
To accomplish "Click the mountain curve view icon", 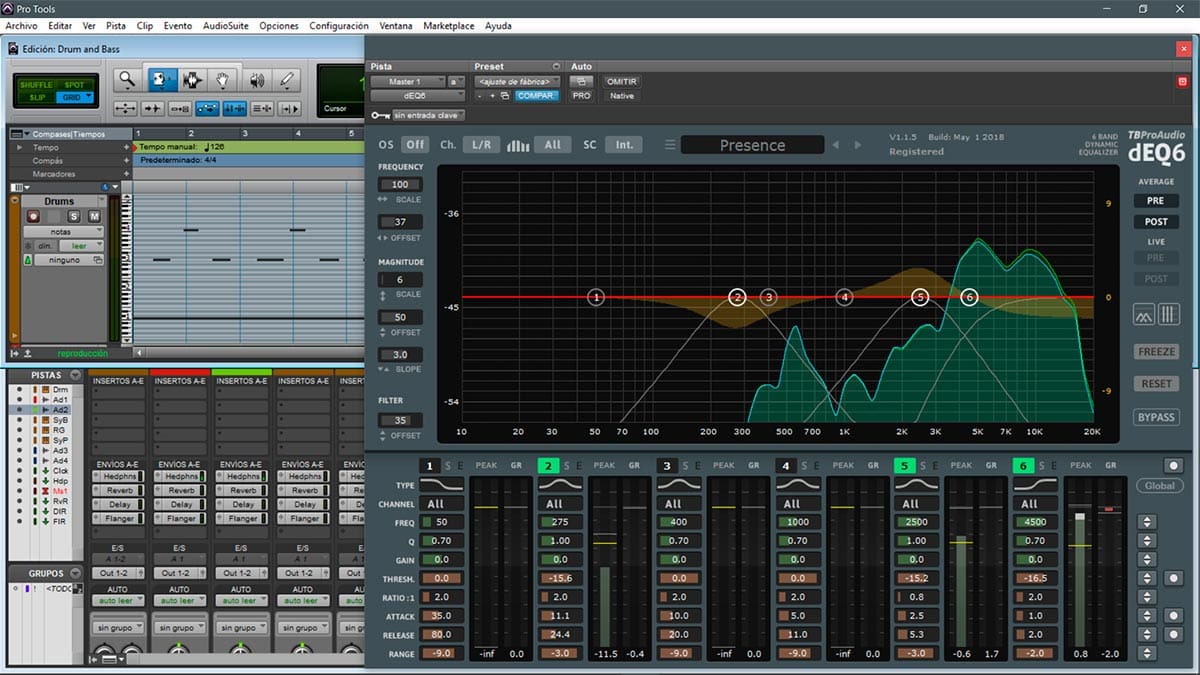I will [x=1144, y=315].
